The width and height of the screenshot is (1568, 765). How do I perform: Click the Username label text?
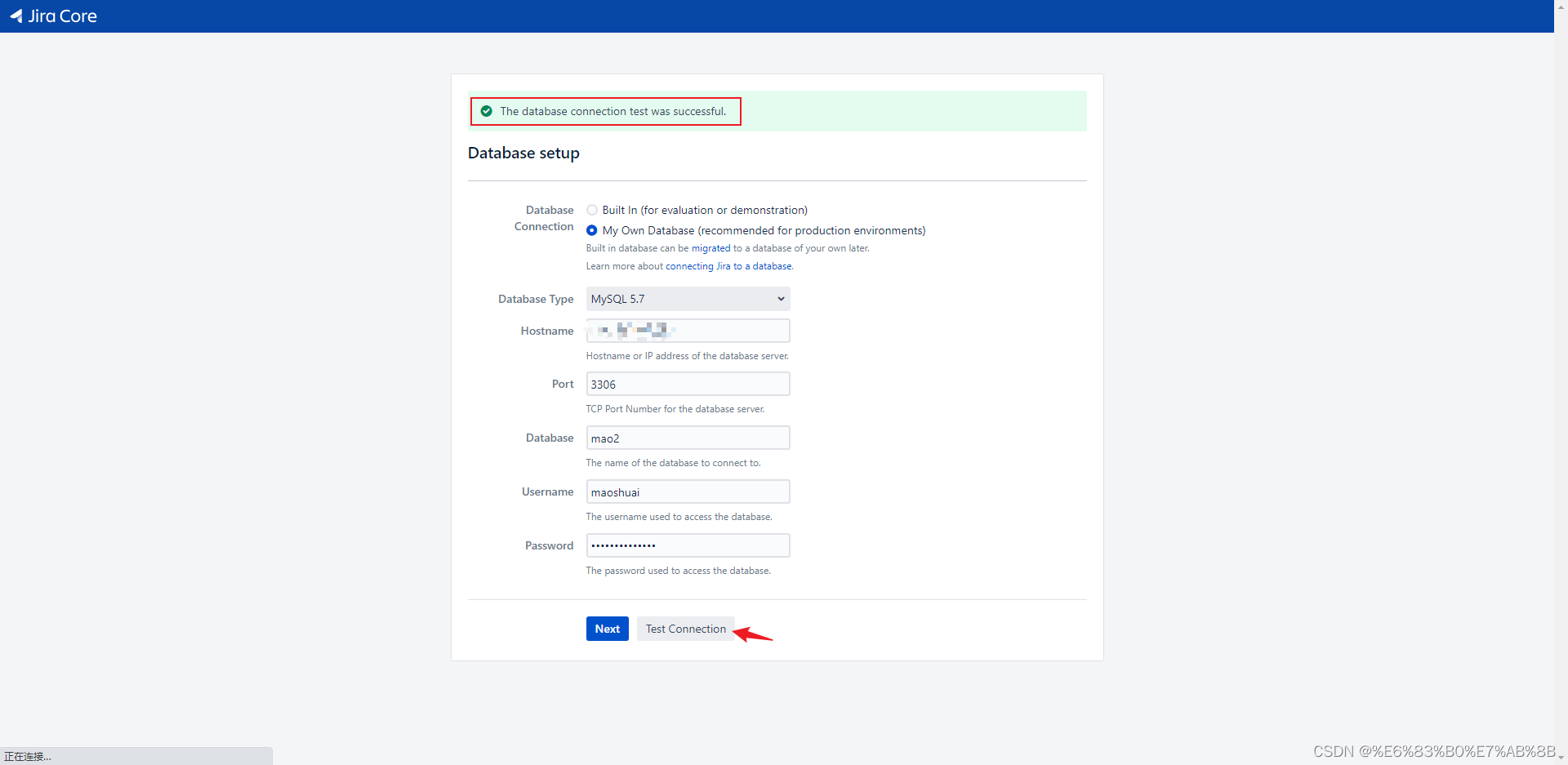(x=548, y=491)
